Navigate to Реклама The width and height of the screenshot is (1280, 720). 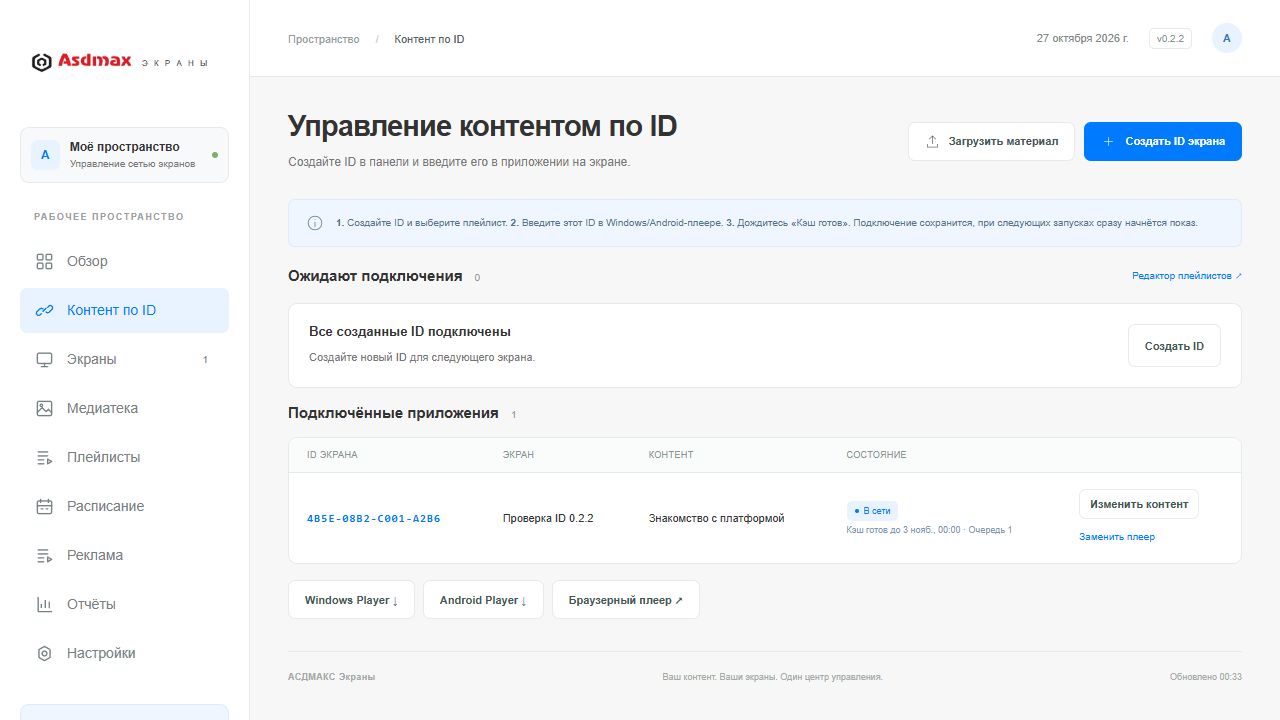tap(124, 555)
